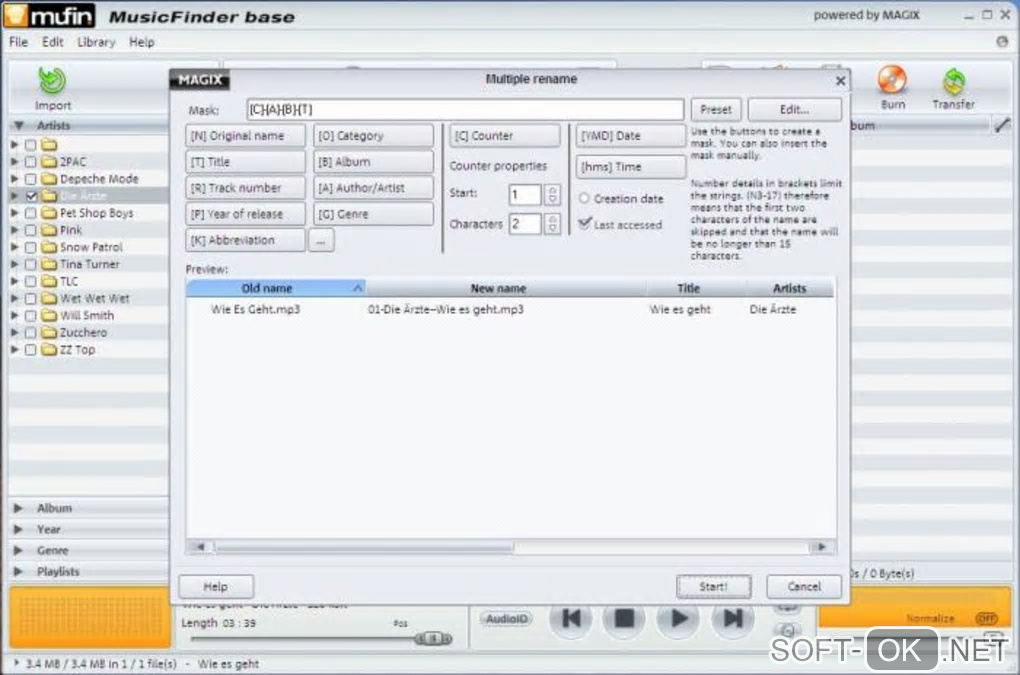The width and height of the screenshot is (1020, 675).
Task: Open the Burn disc icon
Action: (x=892, y=80)
